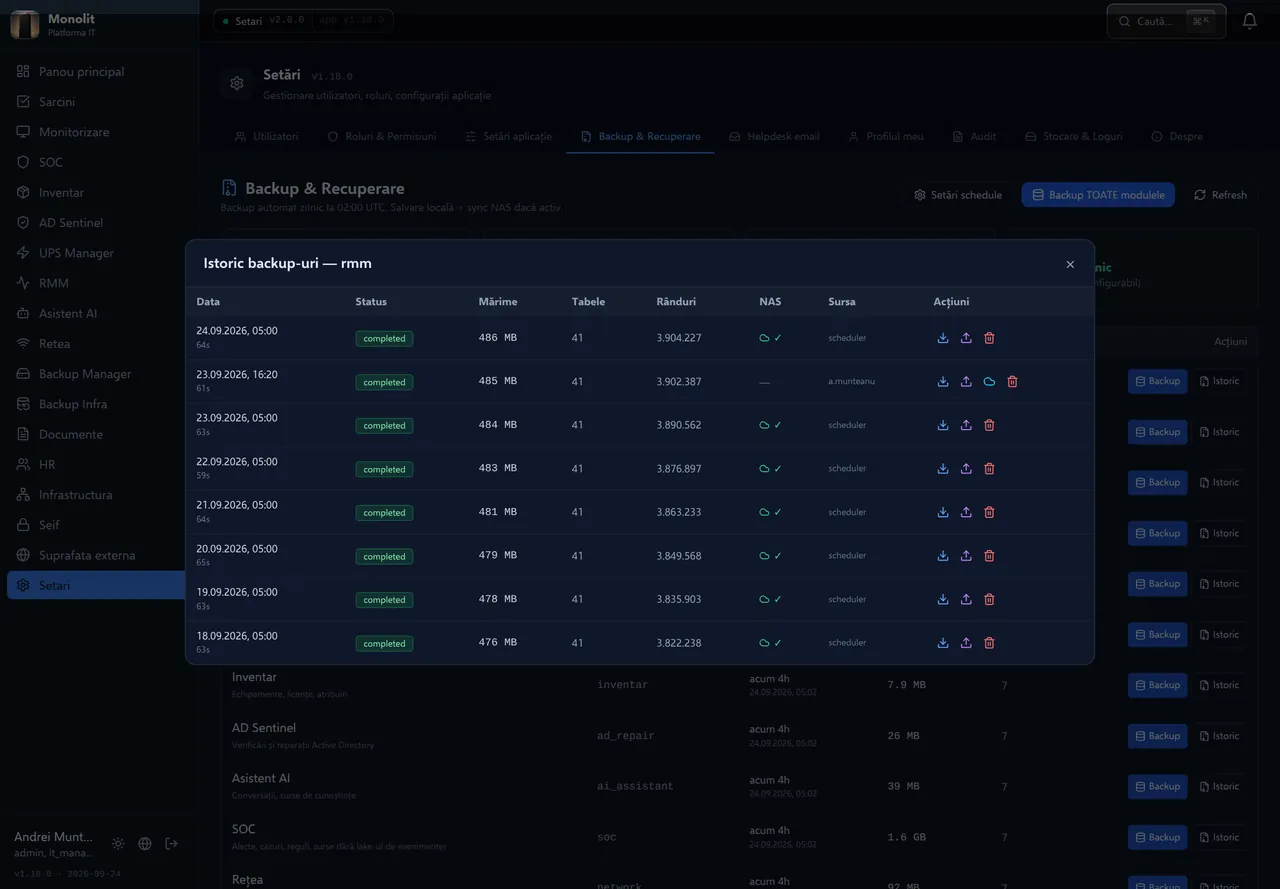Viewport: 1280px width, 889px height.
Task: Delete the 19.09.2026 backup entry
Action: click(x=989, y=599)
